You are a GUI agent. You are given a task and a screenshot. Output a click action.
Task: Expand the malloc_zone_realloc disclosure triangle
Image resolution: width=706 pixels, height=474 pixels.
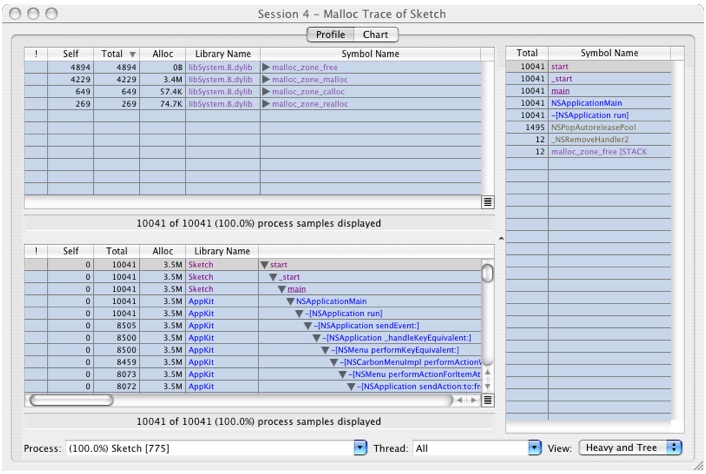click(x=266, y=103)
